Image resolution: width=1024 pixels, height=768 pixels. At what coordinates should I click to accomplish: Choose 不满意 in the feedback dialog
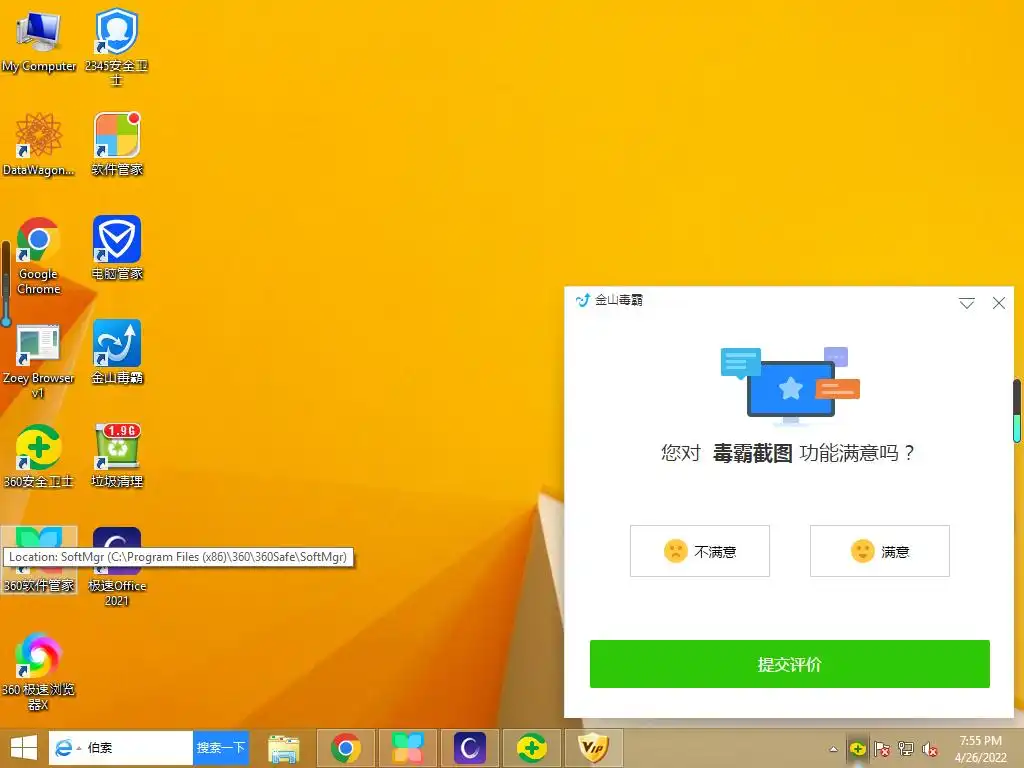click(x=699, y=551)
